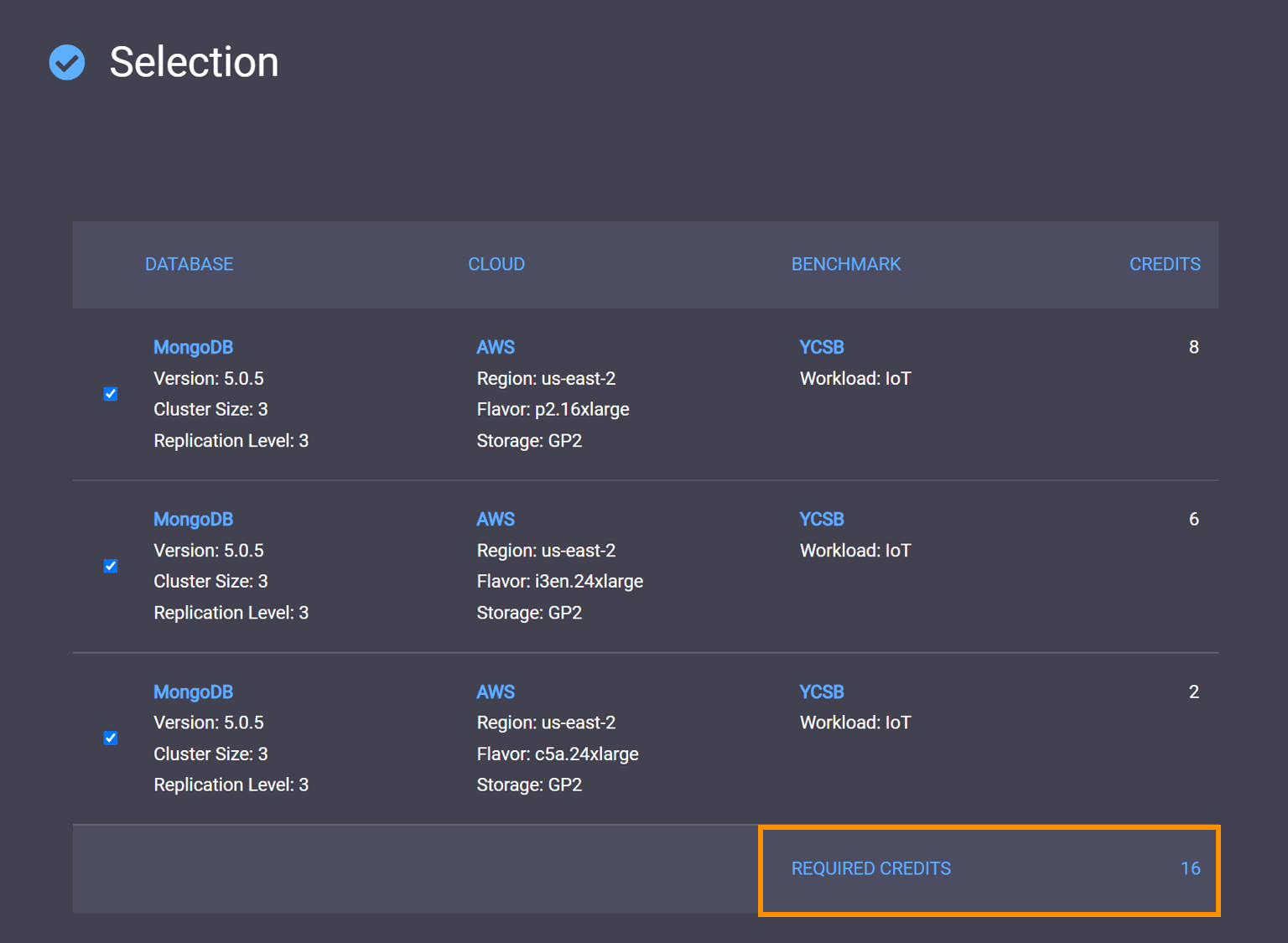Open the MongoDB link in the c5a.24xlarge row
The width and height of the screenshot is (1288, 943).
pos(193,692)
